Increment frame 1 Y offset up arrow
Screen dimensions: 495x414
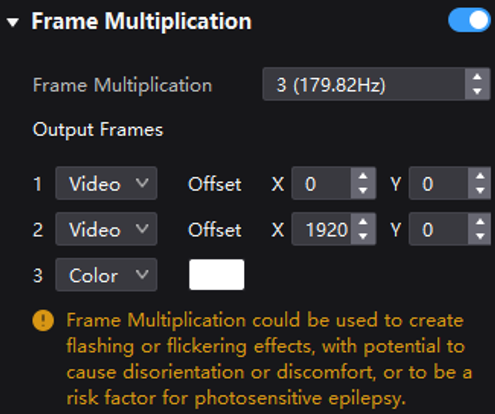[480, 176]
